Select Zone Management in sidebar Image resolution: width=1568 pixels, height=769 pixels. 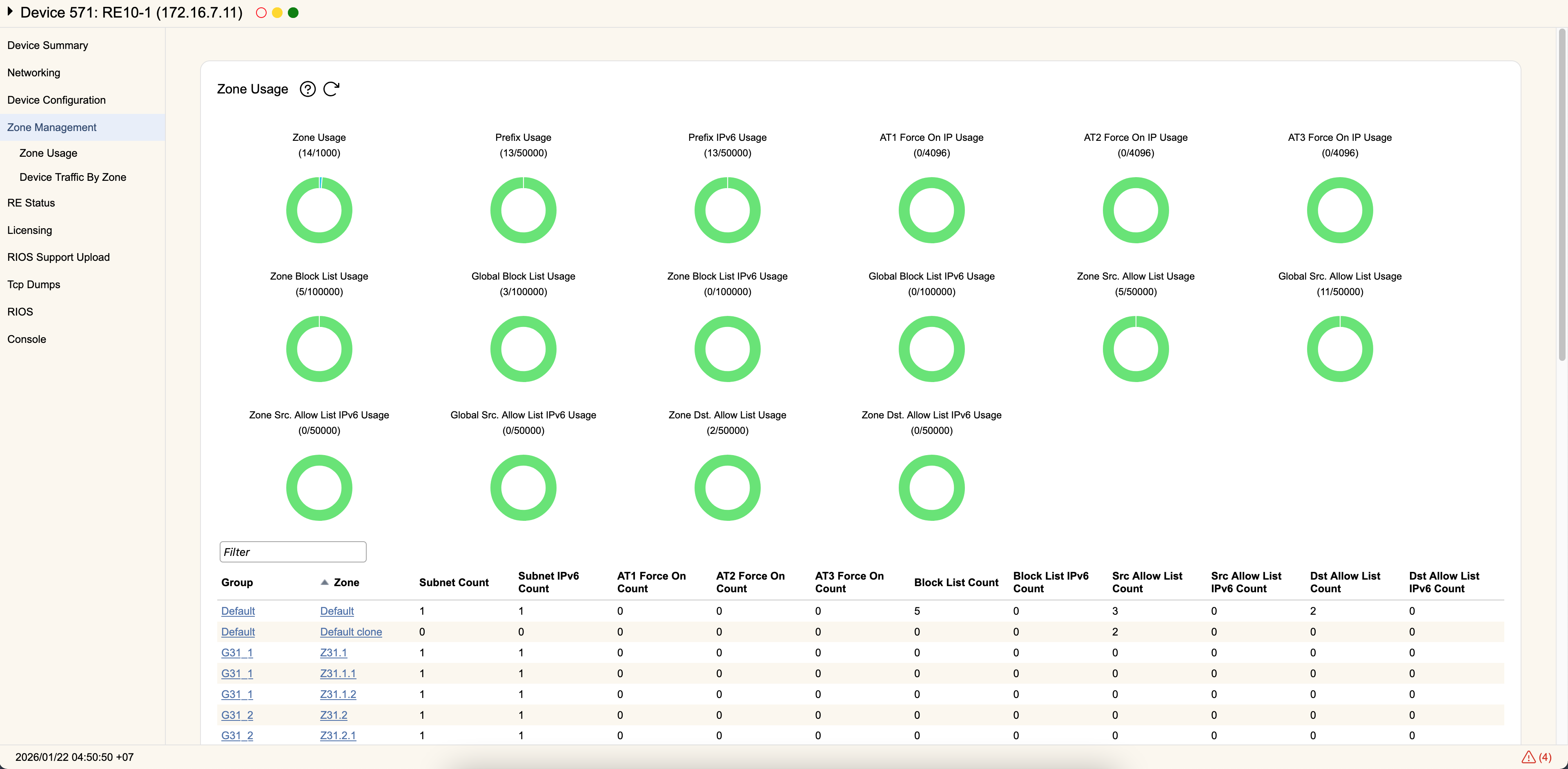pyautogui.click(x=82, y=127)
